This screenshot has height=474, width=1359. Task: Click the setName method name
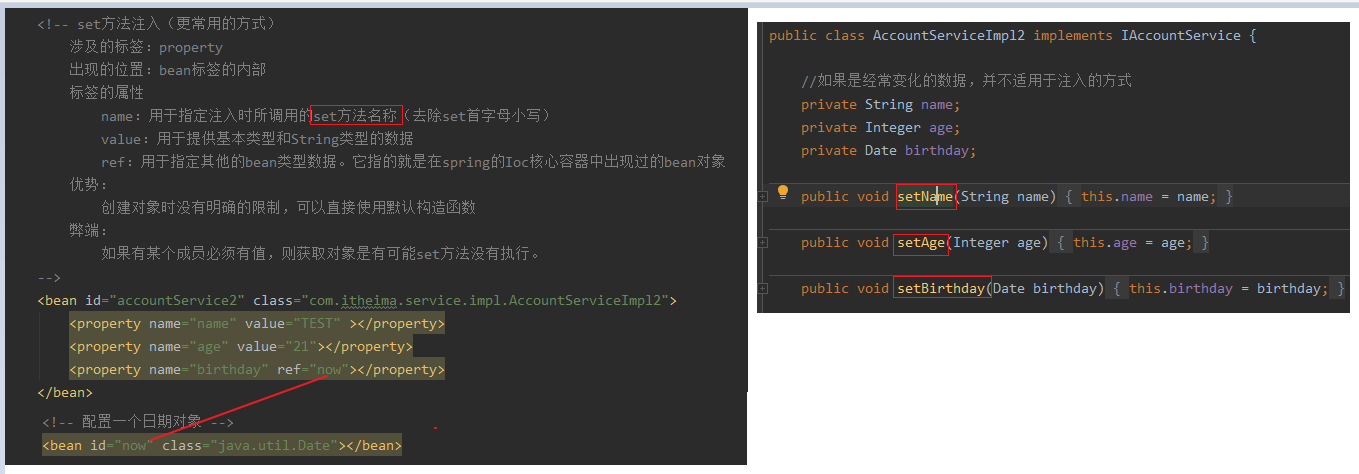click(x=925, y=197)
